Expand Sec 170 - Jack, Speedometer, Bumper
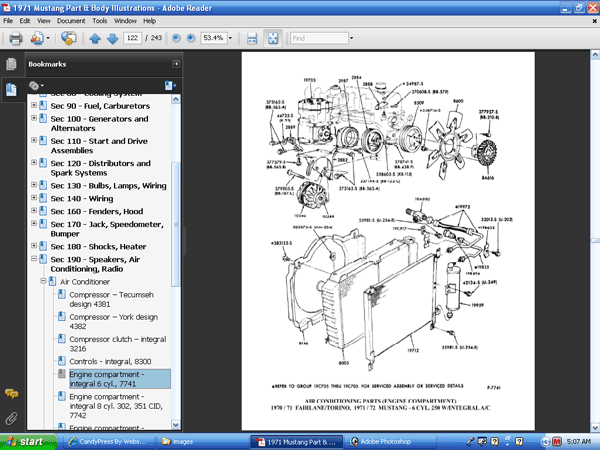This screenshot has height=450, width=600. [x=34, y=223]
